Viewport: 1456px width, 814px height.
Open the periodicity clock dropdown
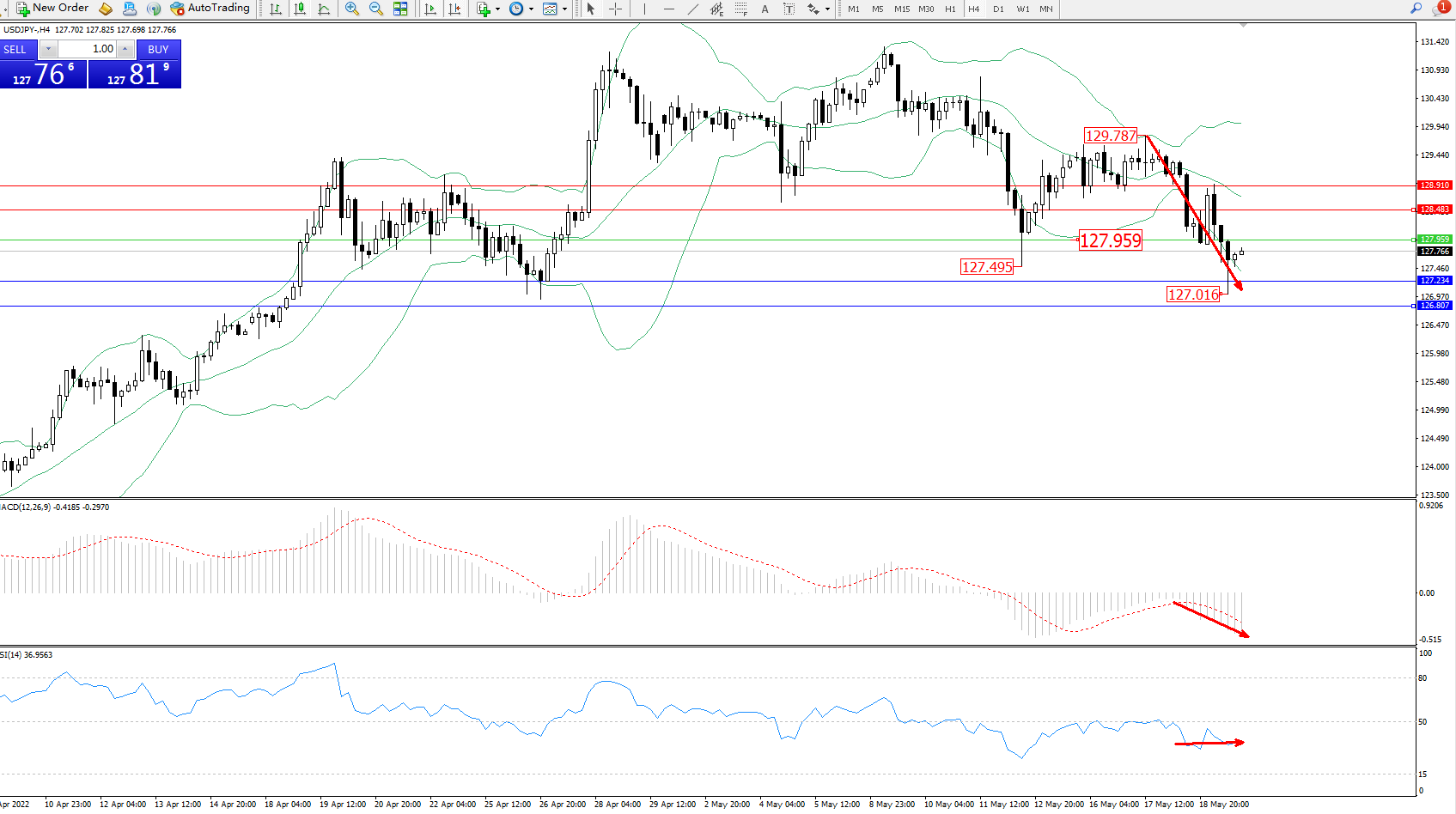(x=531, y=9)
